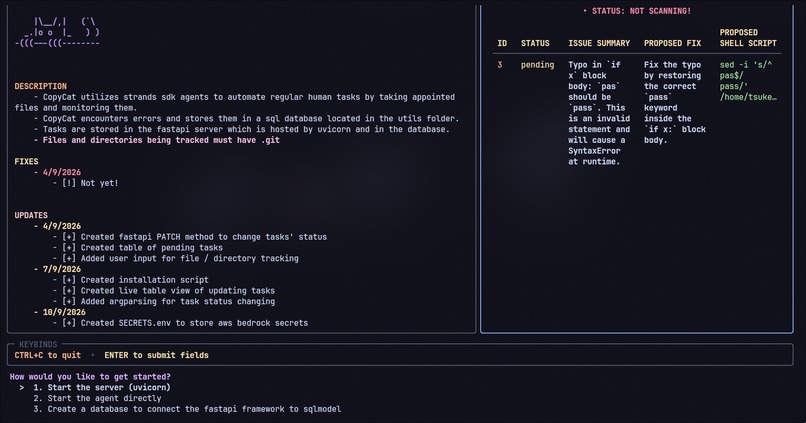The height and width of the screenshot is (423, 806).
Task: Click the STATUS column header
Action: [x=535, y=43]
